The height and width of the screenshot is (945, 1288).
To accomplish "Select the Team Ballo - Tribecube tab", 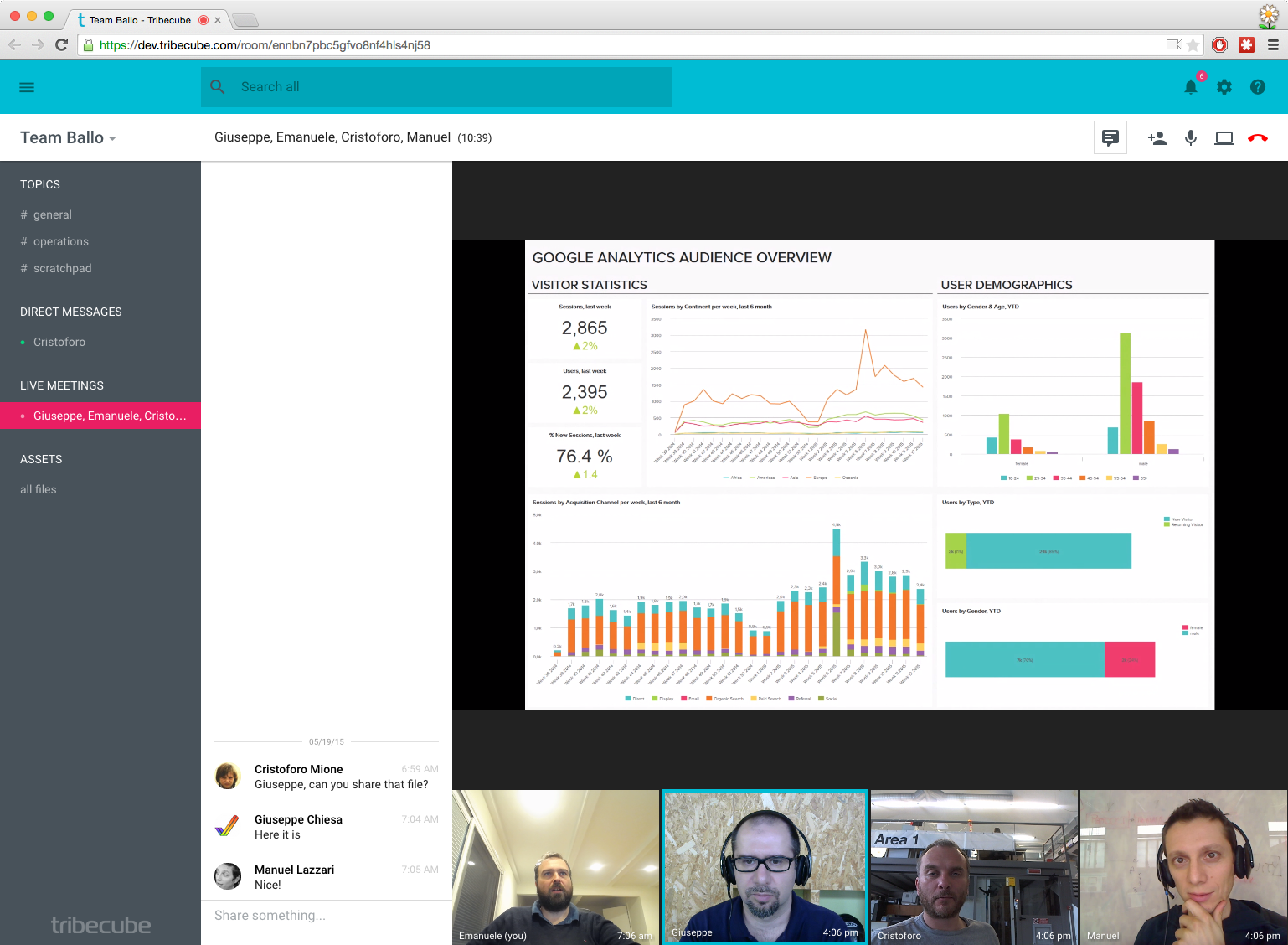I will pos(141,20).
